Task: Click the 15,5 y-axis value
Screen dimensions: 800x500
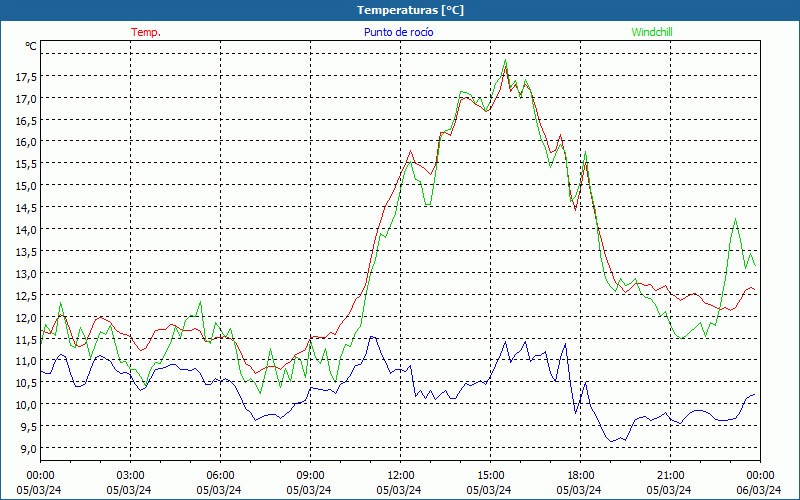Action: [x=26, y=164]
